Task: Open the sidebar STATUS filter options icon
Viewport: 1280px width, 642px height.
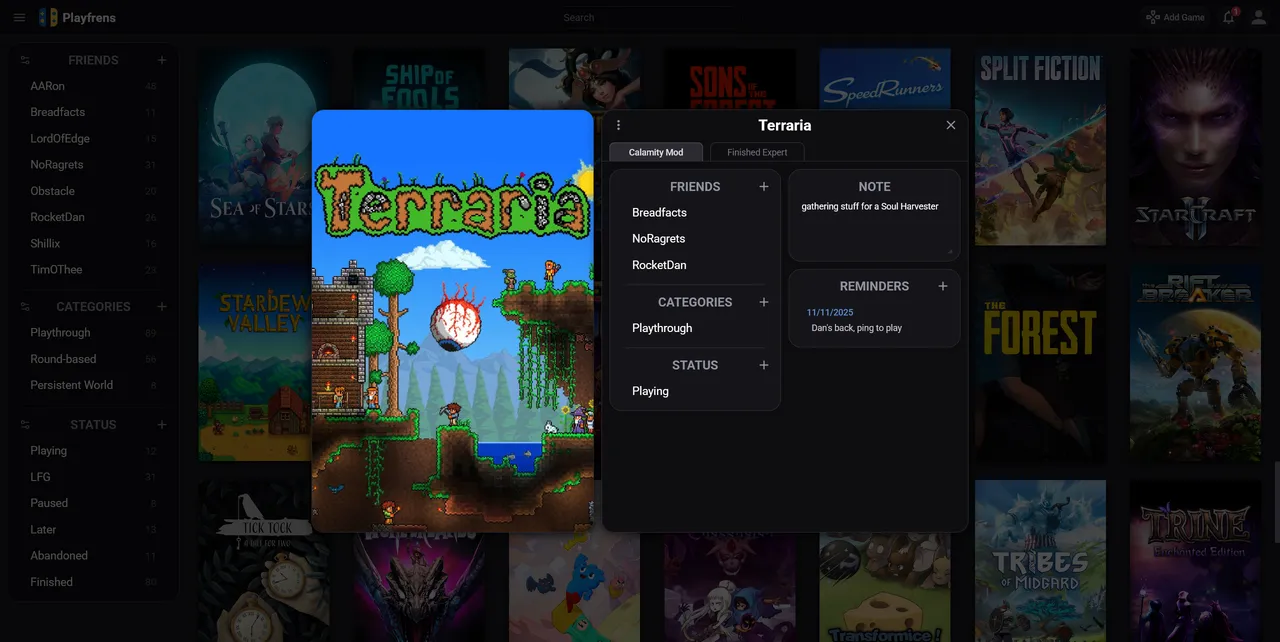Action: tap(25, 425)
